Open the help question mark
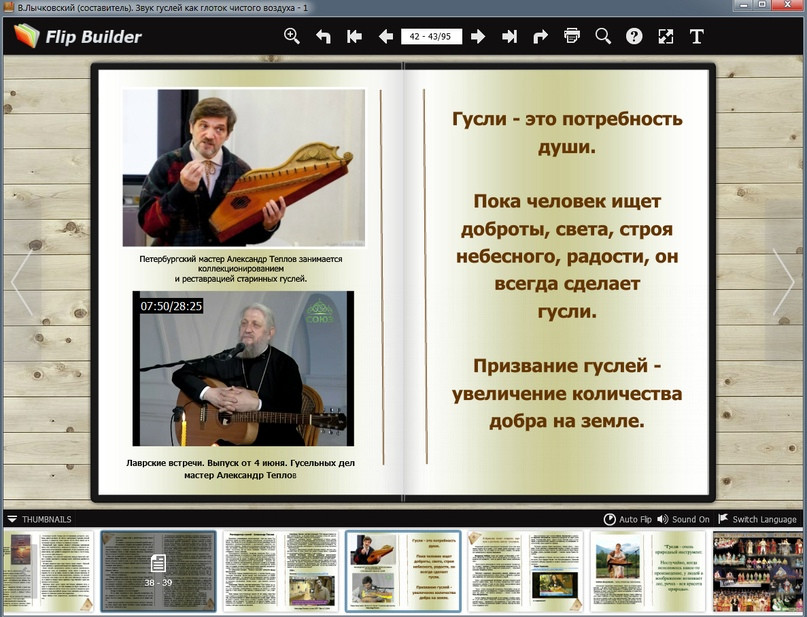Image resolution: width=807 pixels, height=617 pixels. [634, 37]
